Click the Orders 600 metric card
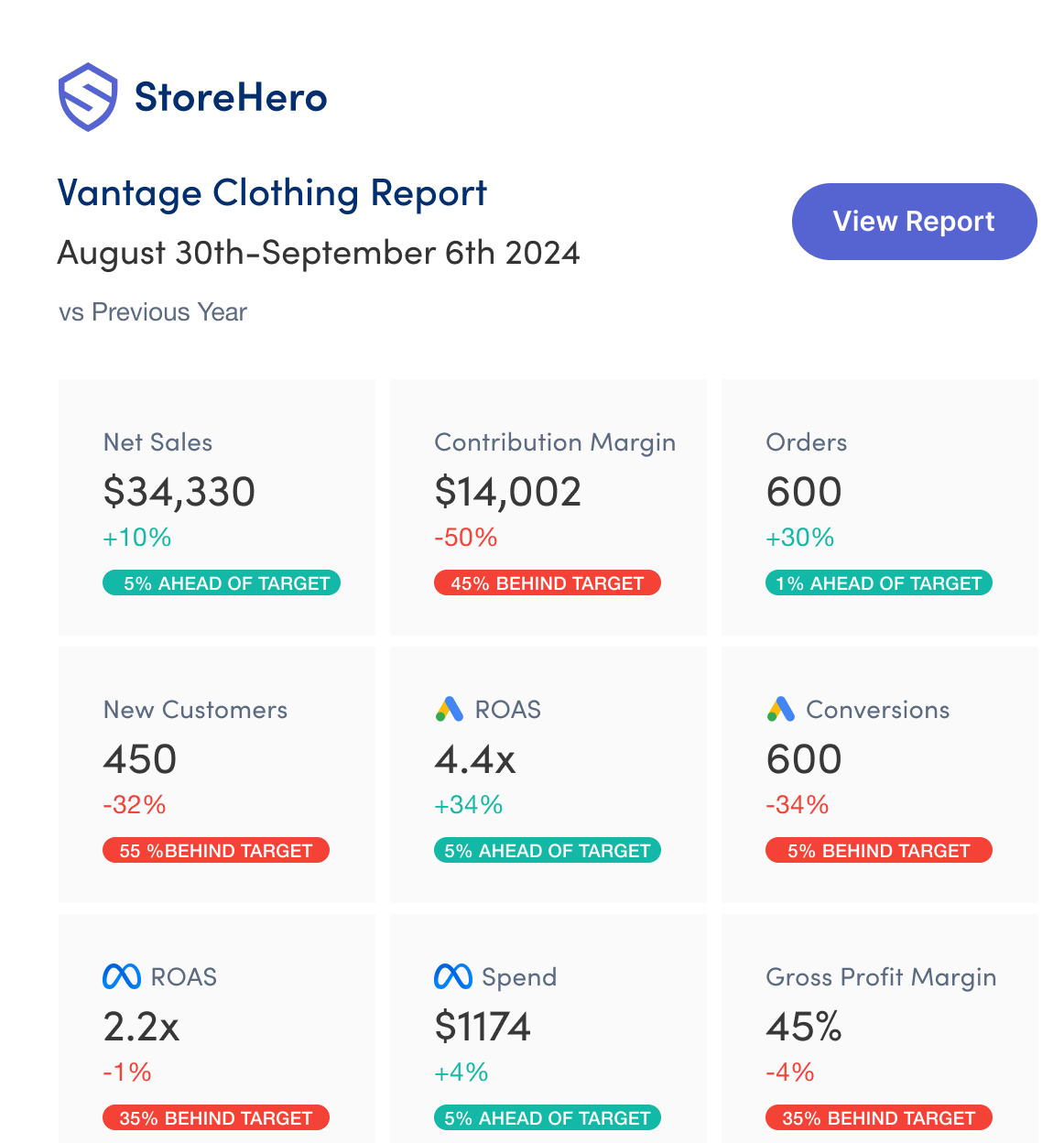This screenshot has height=1143, width=1064. click(879, 506)
